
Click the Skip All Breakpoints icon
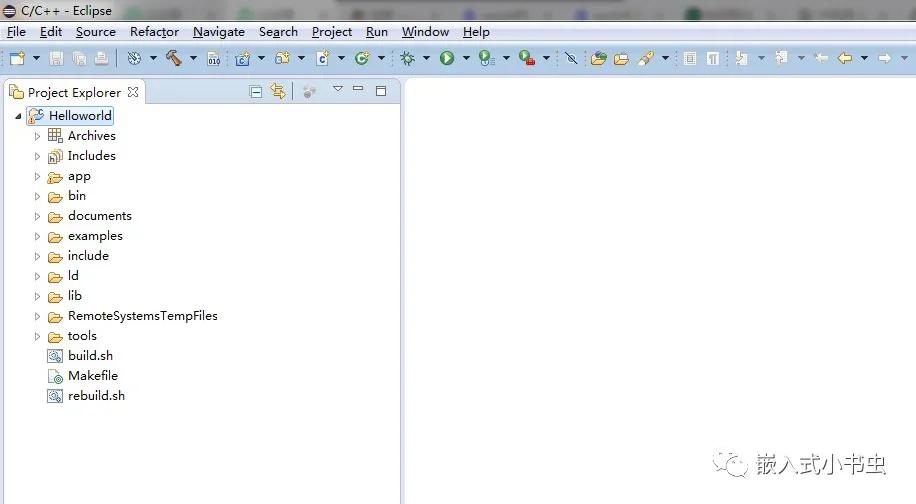[571, 58]
